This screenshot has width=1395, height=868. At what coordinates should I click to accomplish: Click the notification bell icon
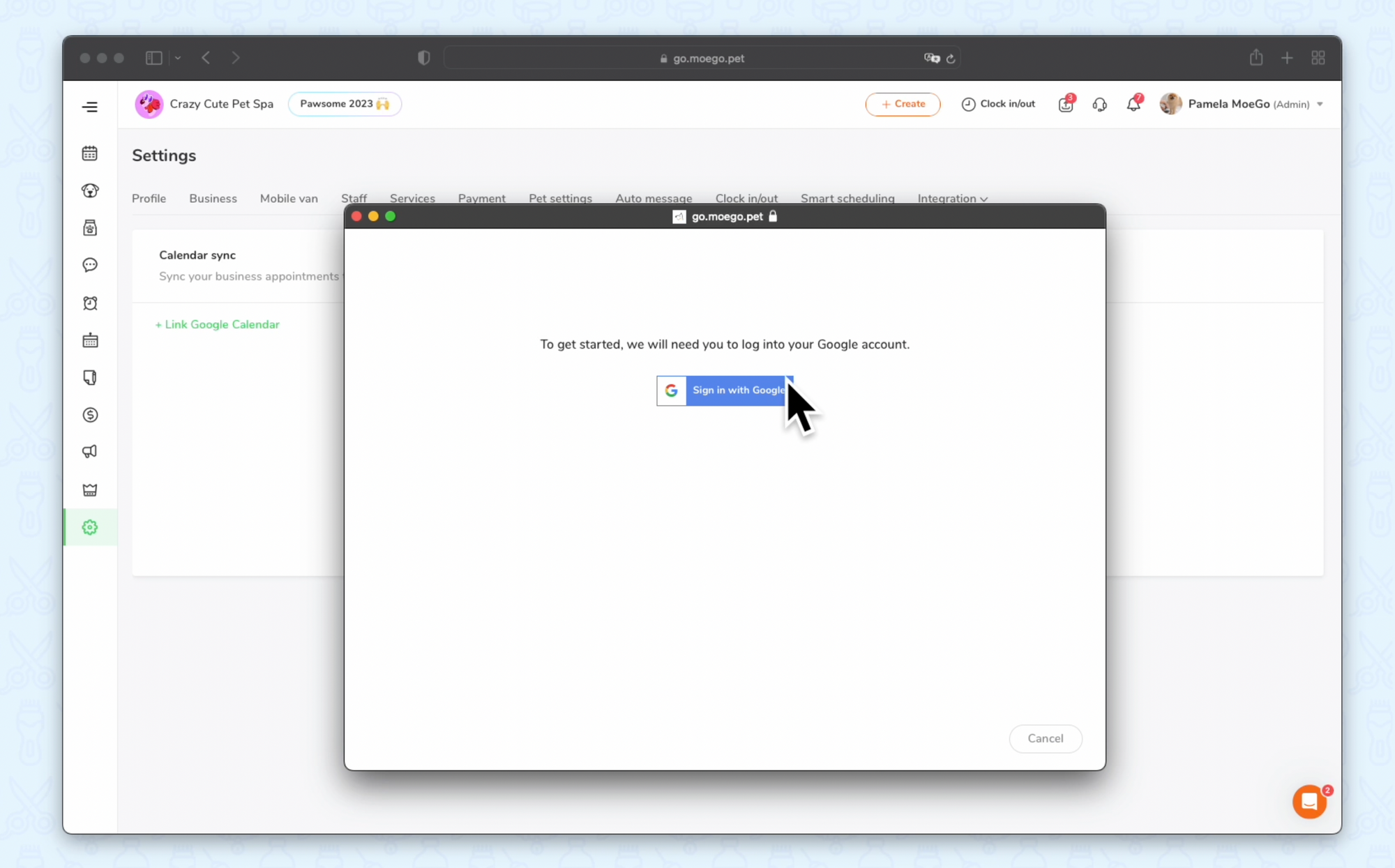1133,105
